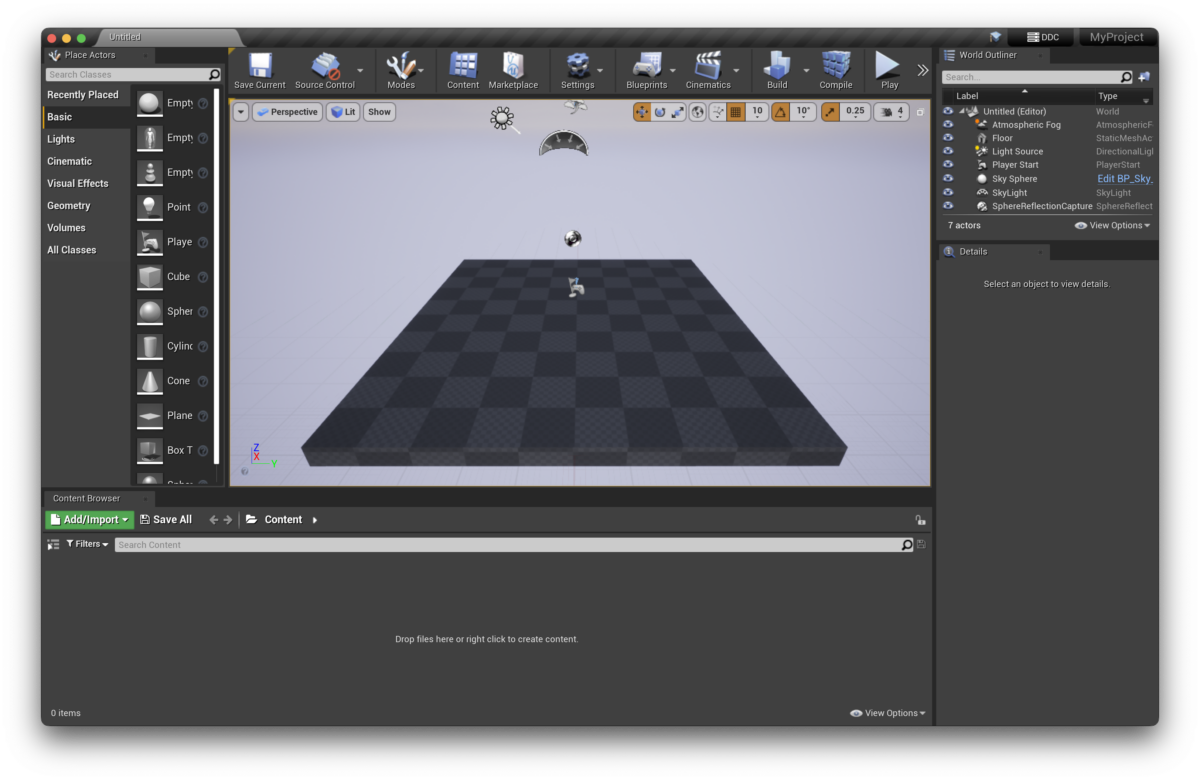Open the Blueprints toolbar icon
Image resolution: width=1200 pixels, height=780 pixels.
(646, 70)
